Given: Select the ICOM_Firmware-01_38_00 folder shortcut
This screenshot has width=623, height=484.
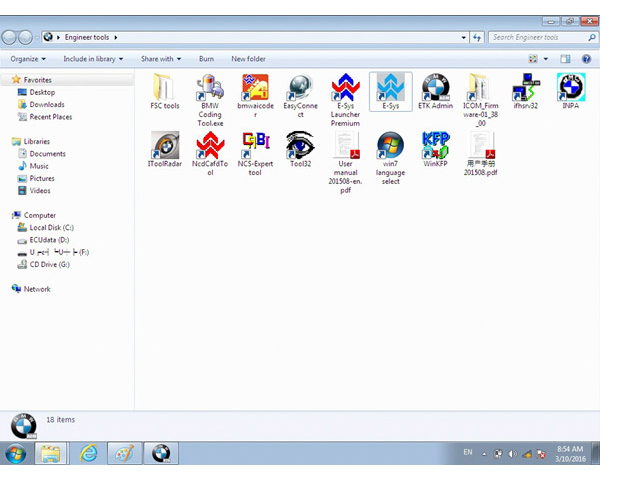Looking at the screenshot, I should [x=480, y=100].
